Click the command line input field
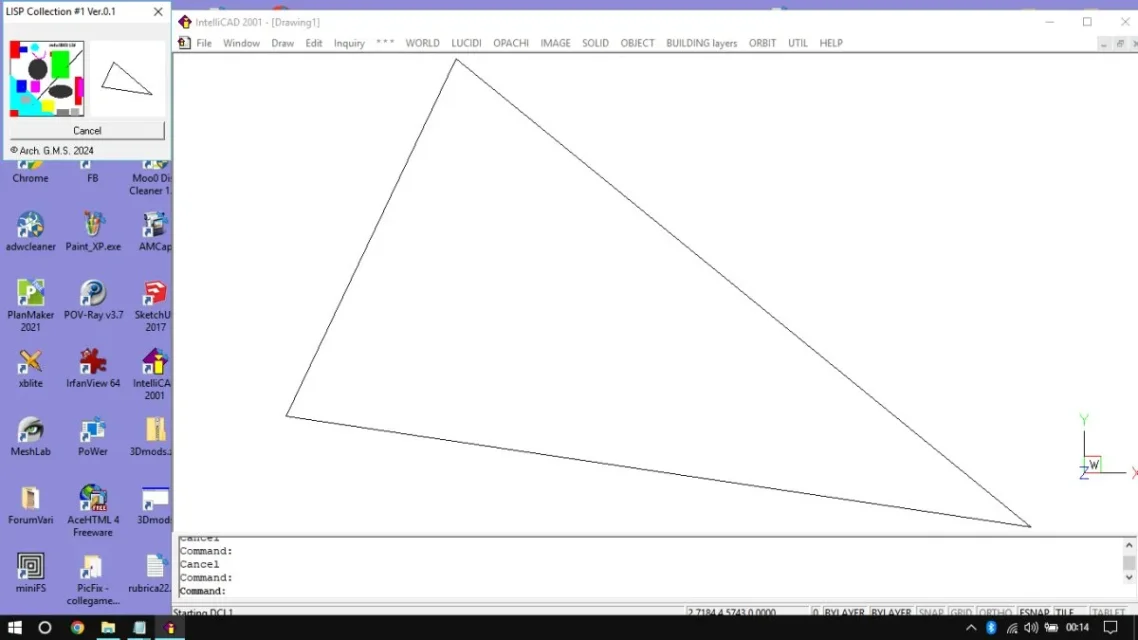The image size is (1138, 640). tap(651, 591)
